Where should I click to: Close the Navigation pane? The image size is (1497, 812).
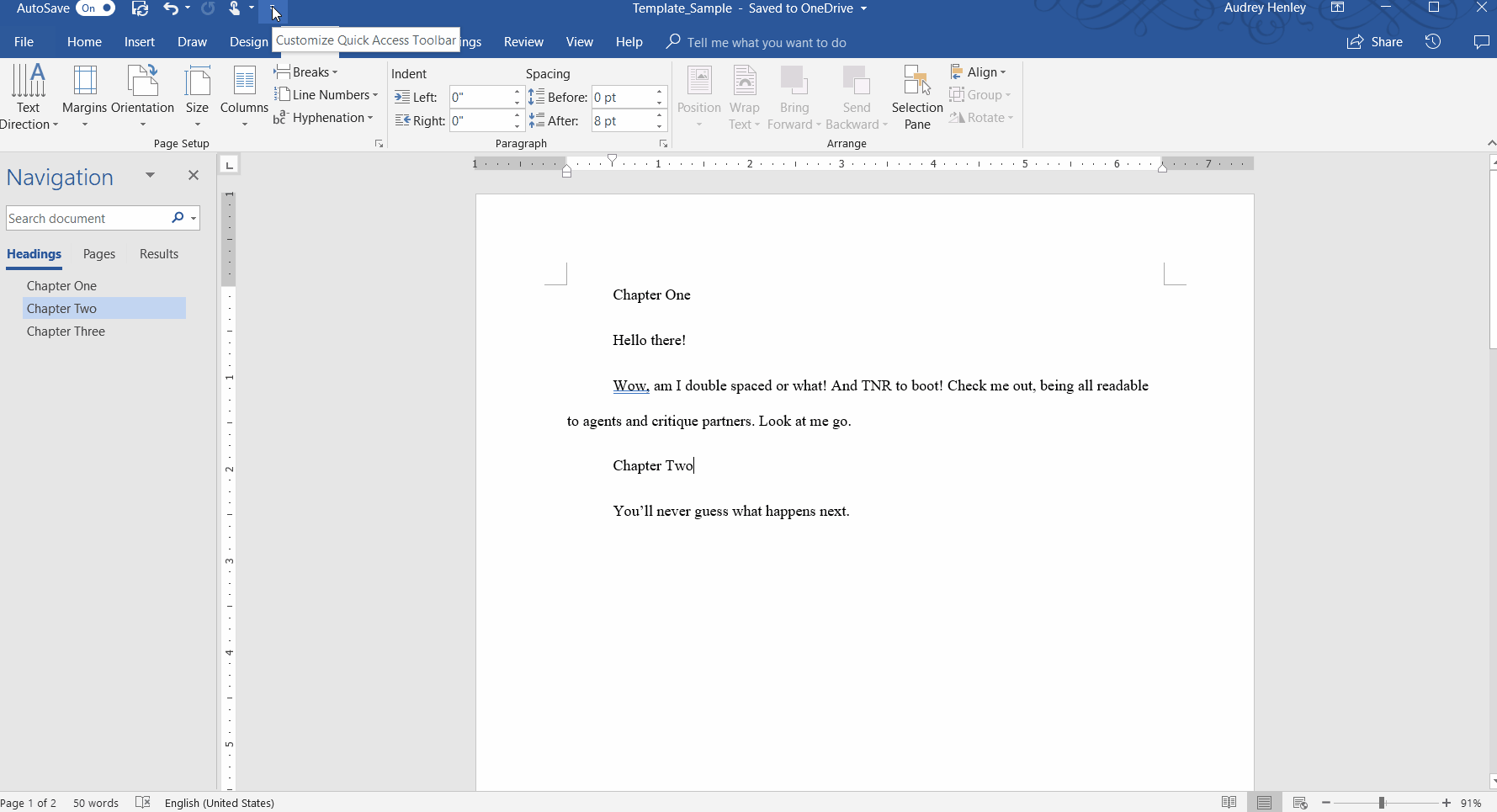(194, 175)
